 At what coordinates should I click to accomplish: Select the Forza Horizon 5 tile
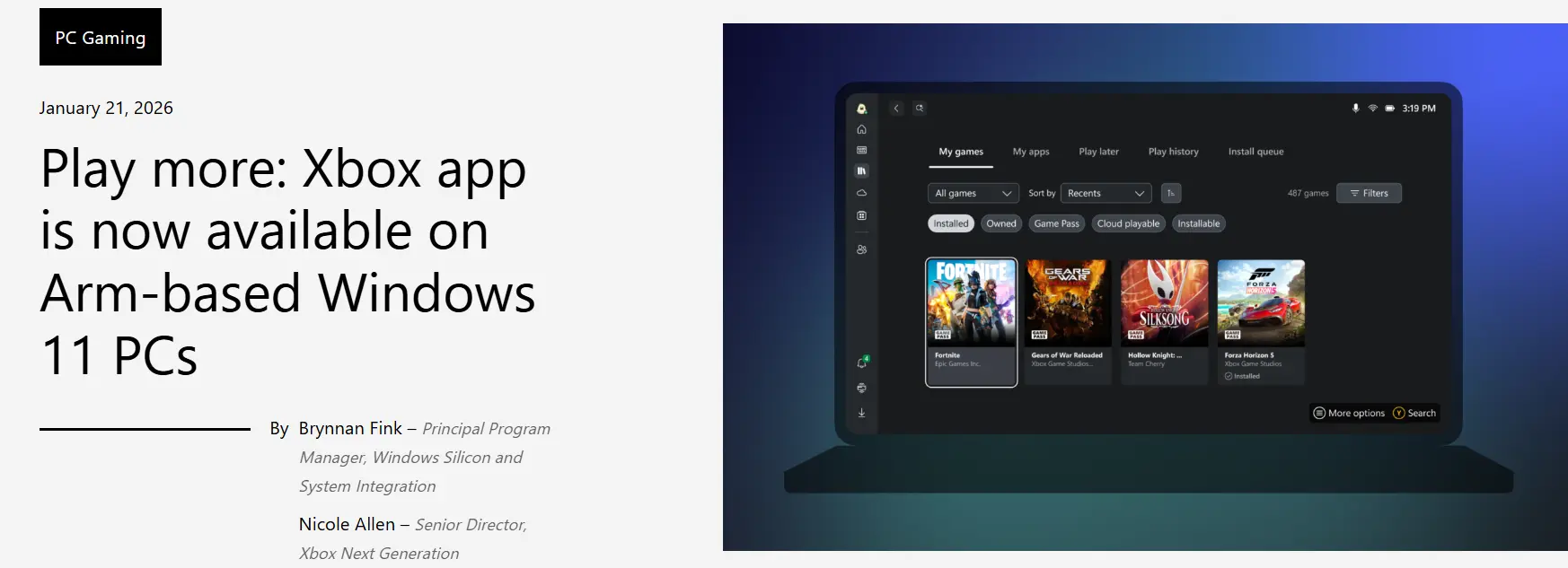[x=1261, y=322]
